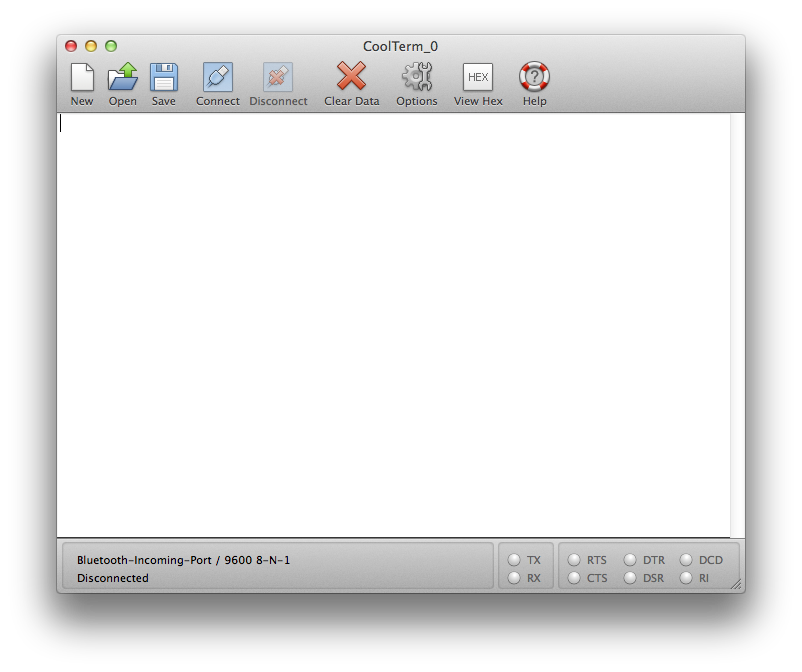The width and height of the screenshot is (802, 672).
Task: Minimize the window with the yellow button
Action: [91, 46]
